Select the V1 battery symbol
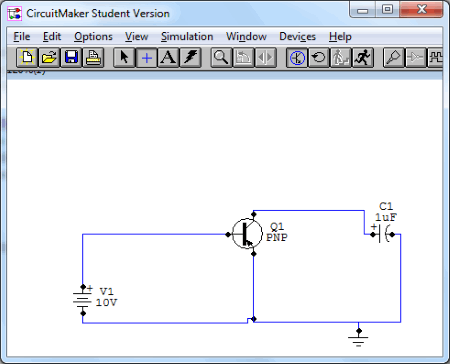The height and width of the screenshot is (364, 450). (x=83, y=300)
